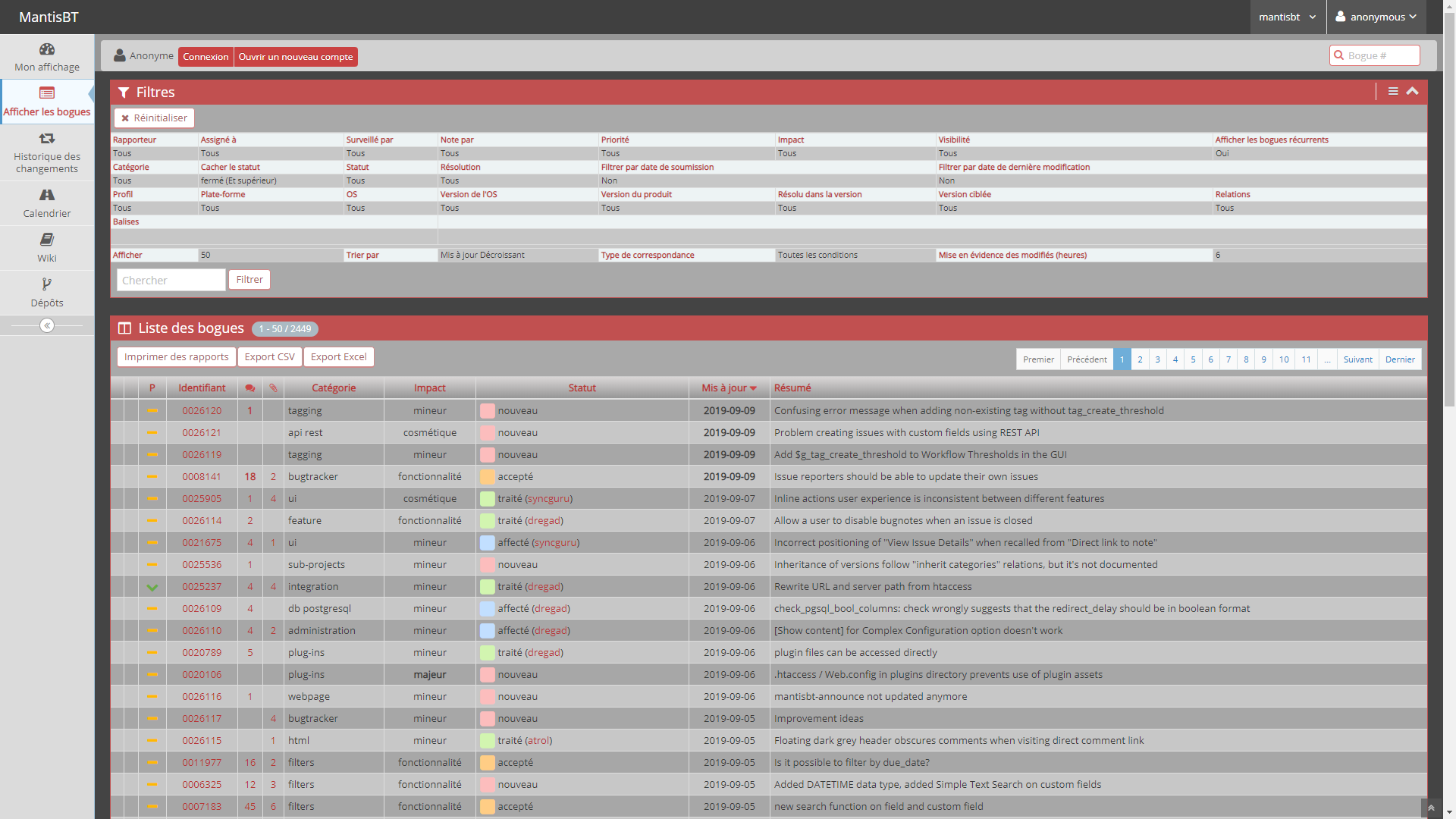Click the priority icon of issue 0026120
1456x819 pixels.
coord(152,410)
